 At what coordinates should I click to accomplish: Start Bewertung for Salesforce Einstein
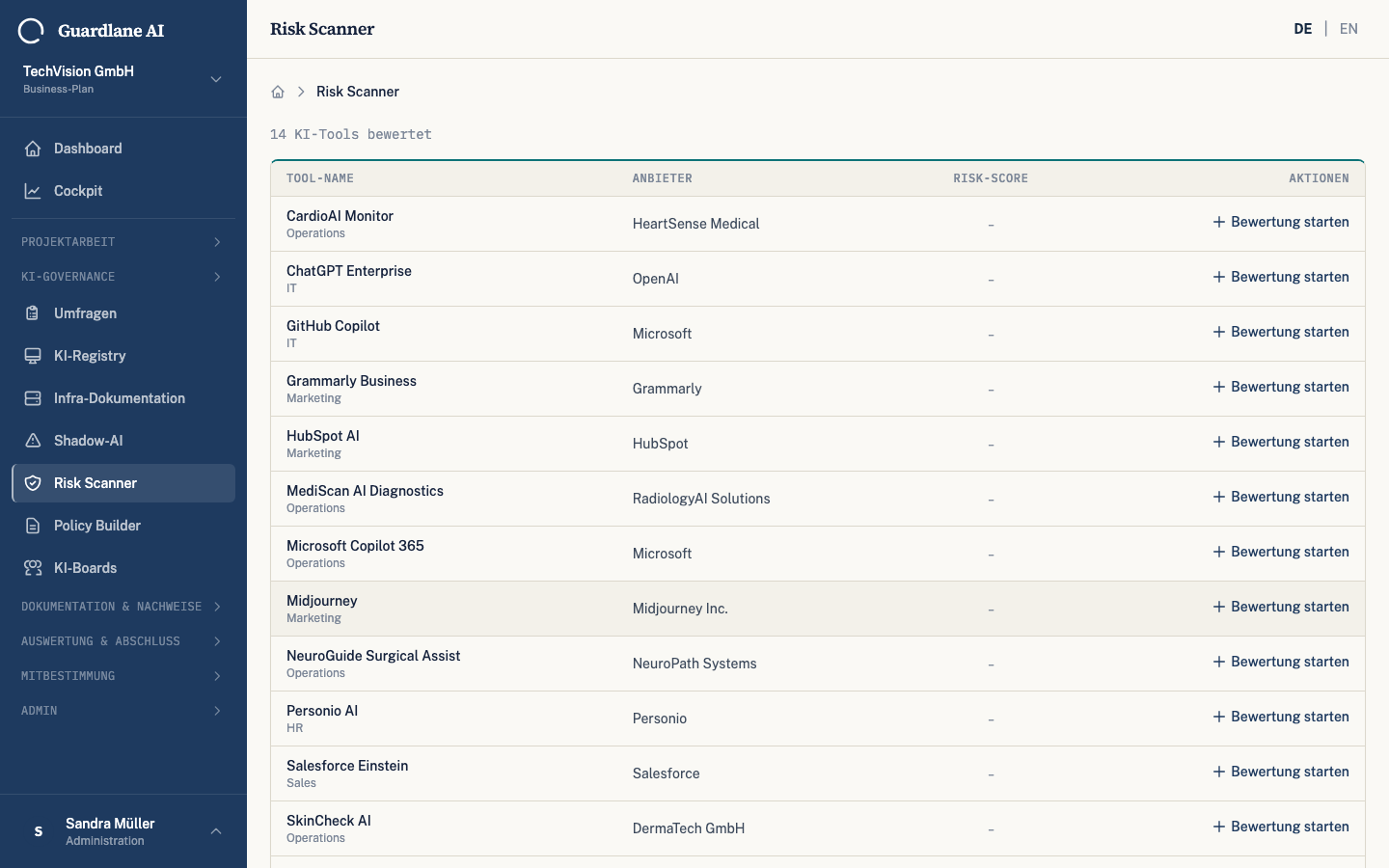pos(1281,772)
